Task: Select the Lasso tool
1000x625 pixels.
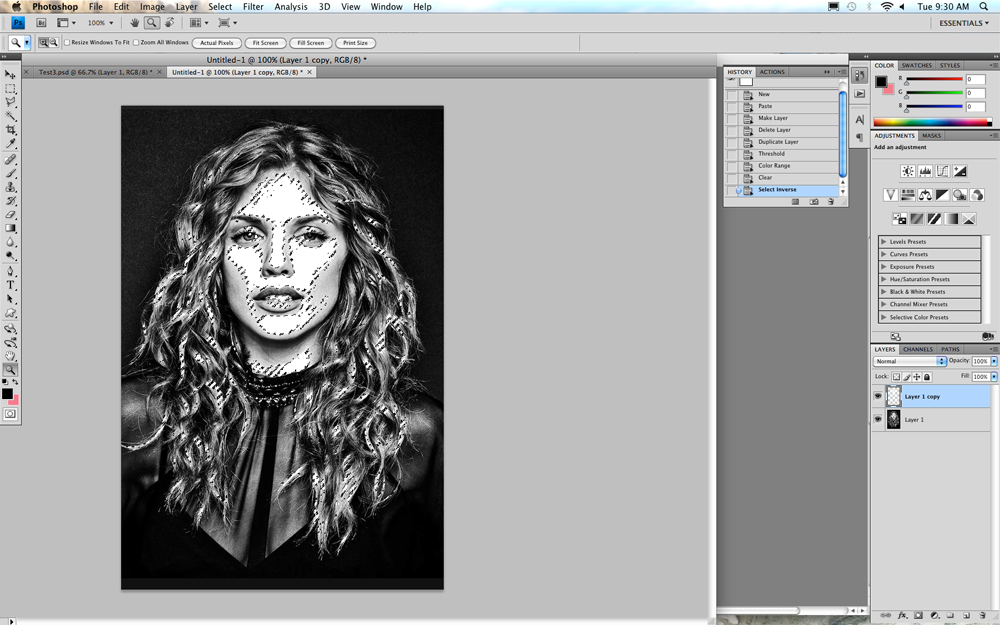Action: [10, 102]
